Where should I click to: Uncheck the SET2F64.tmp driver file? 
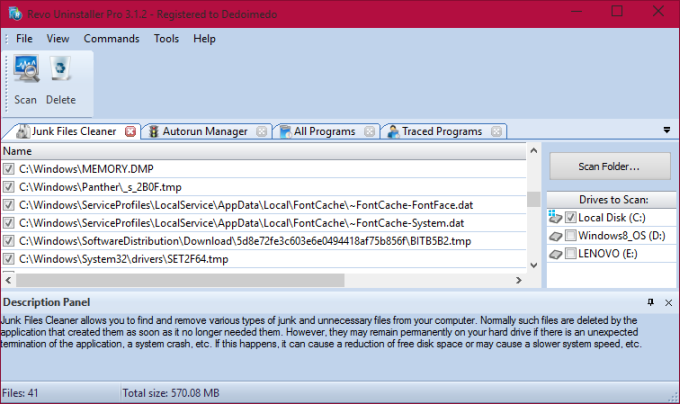pos(8,259)
